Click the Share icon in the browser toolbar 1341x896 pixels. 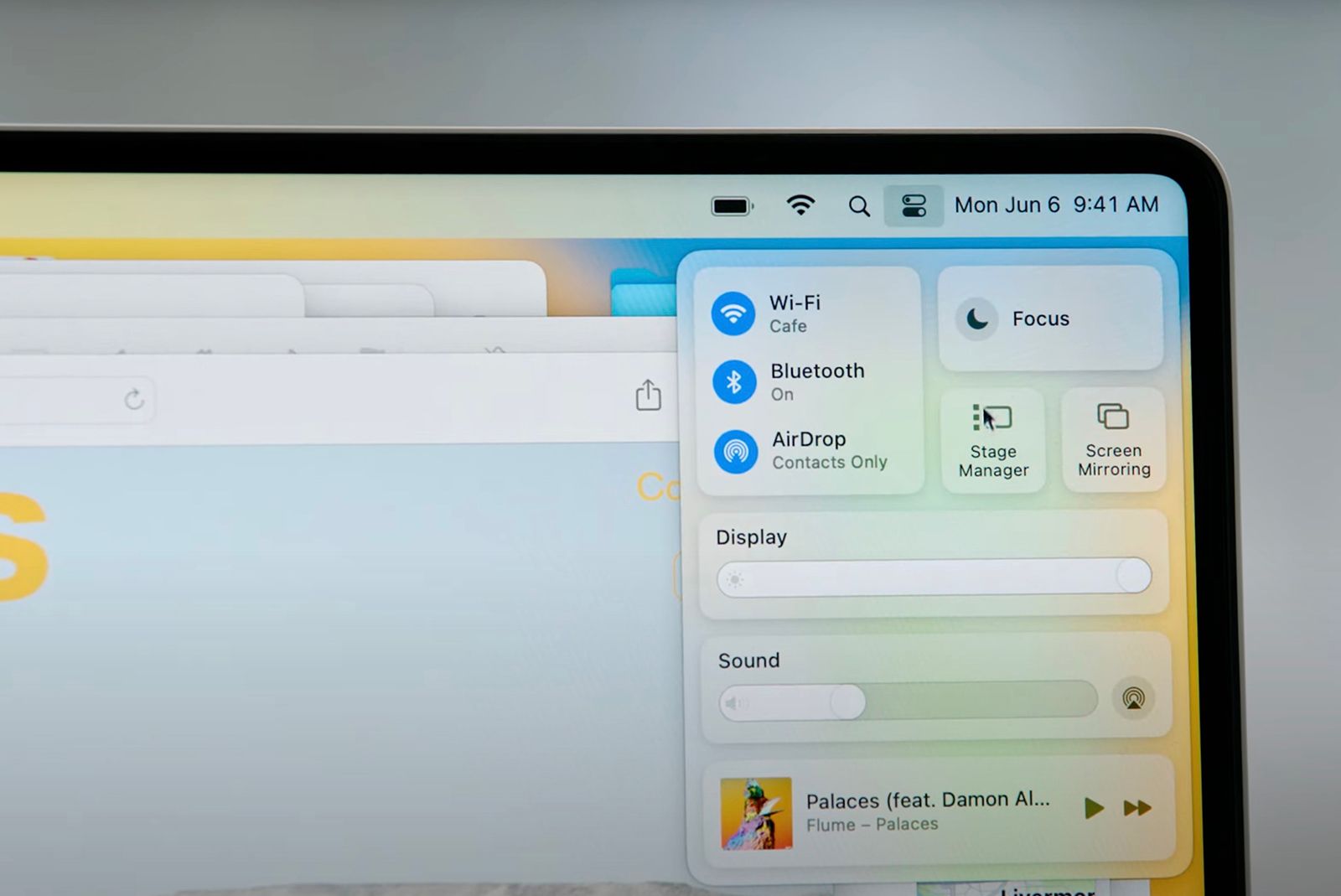pyautogui.click(x=649, y=394)
